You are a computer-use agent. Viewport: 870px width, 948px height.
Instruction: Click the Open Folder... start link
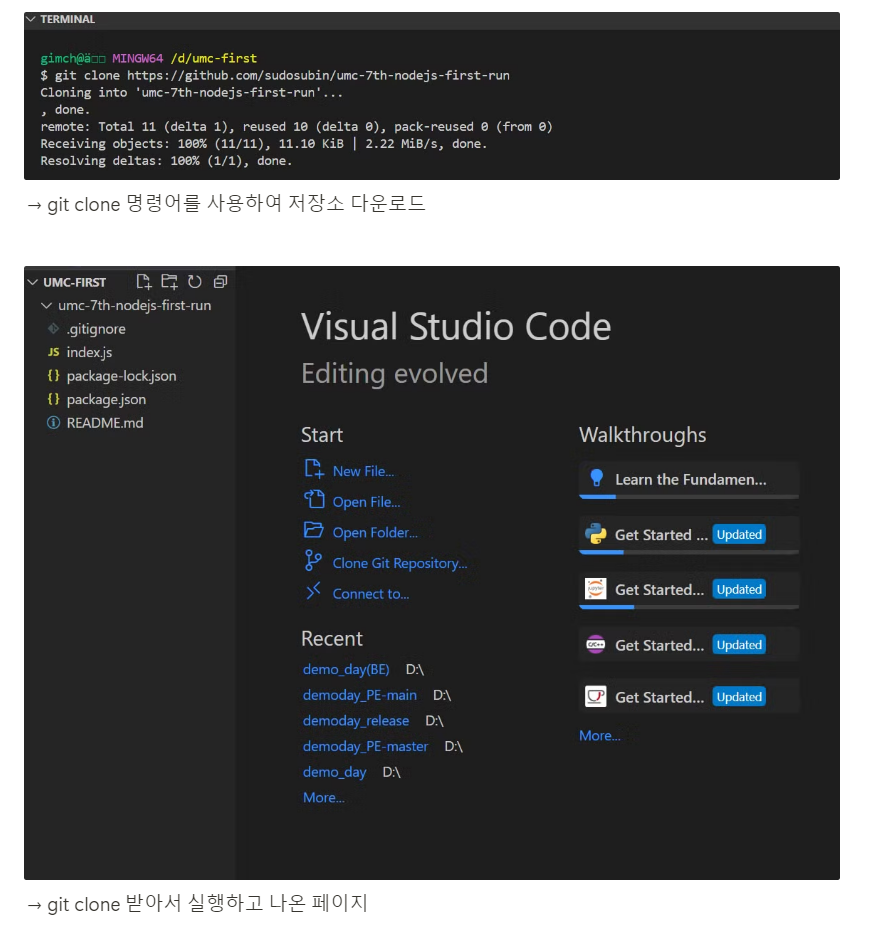coord(375,533)
